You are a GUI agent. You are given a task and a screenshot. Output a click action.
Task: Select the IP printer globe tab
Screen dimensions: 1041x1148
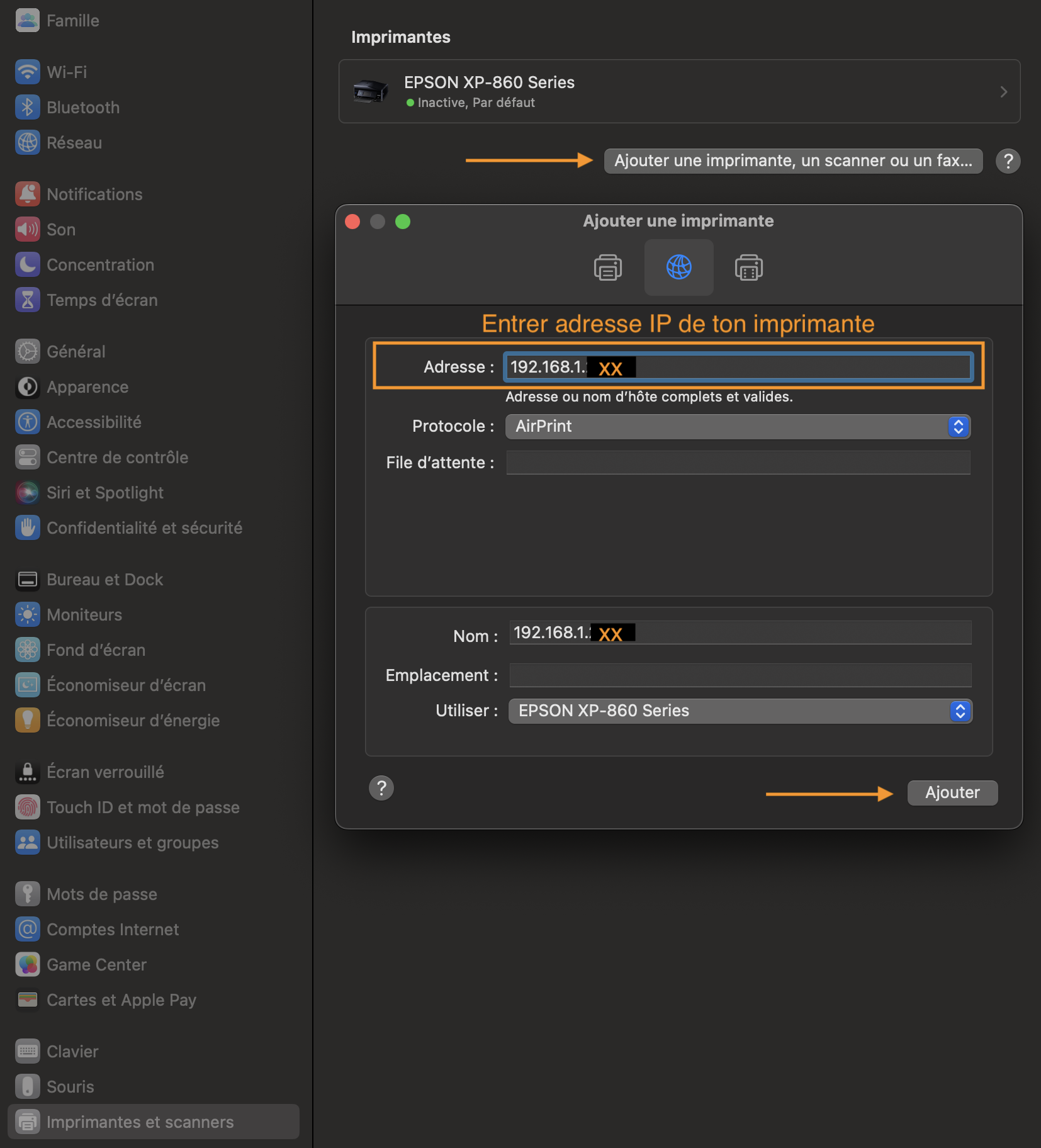(678, 267)
